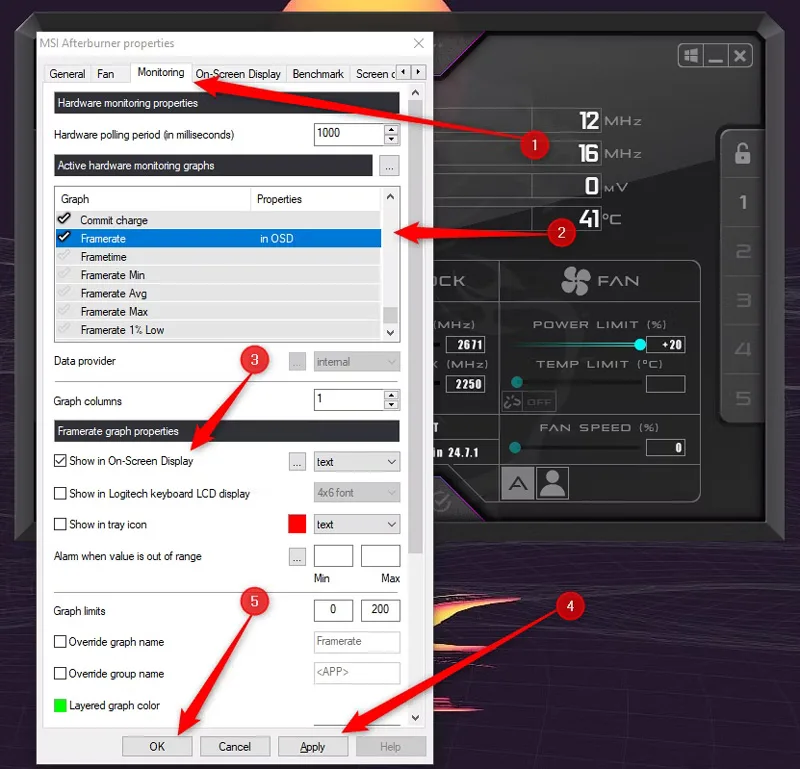Enable the Framerate 1% Low graph checkmark

click(x=64, y=329)
